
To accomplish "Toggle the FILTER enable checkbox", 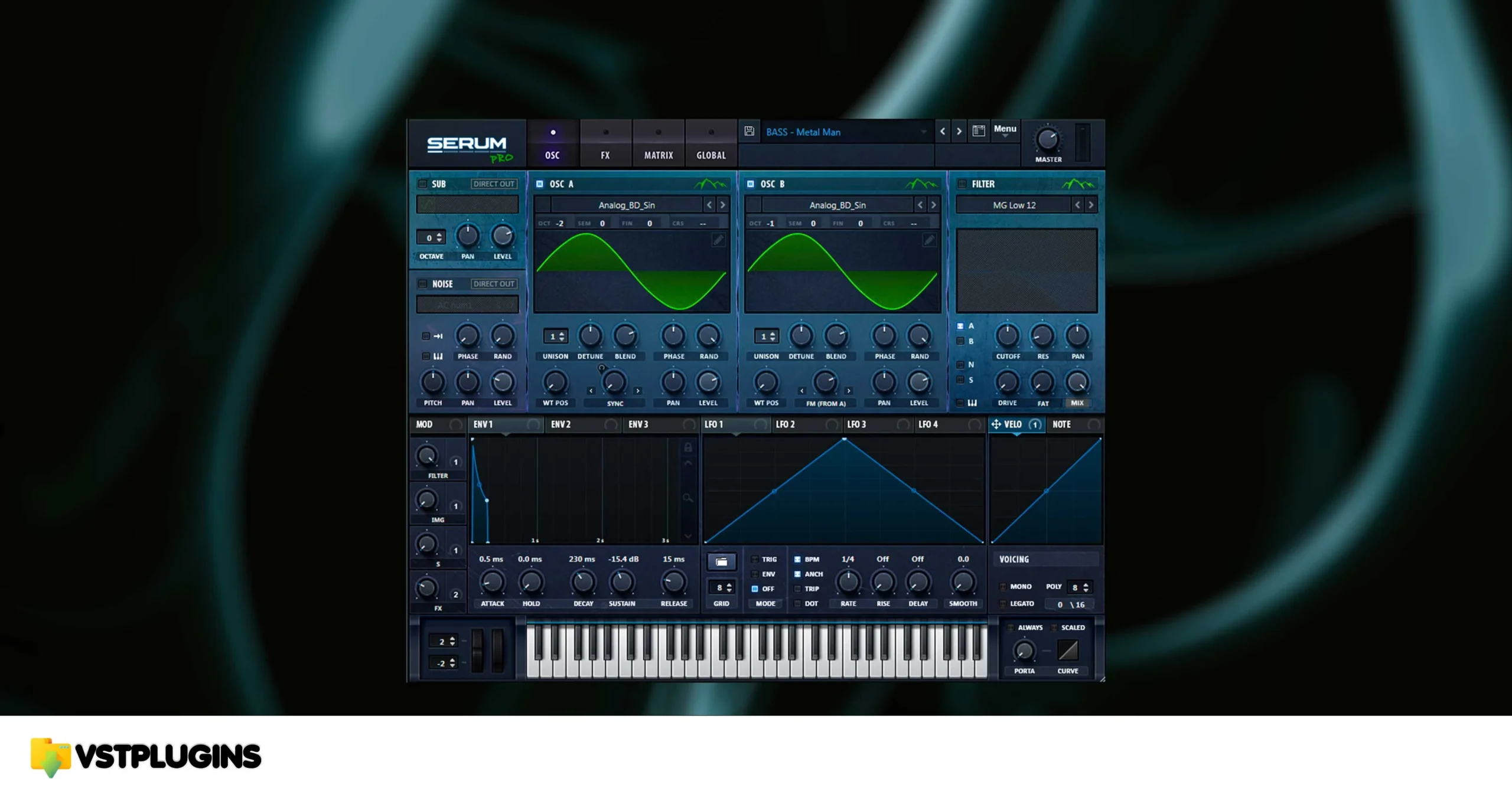I will point(962,184).
